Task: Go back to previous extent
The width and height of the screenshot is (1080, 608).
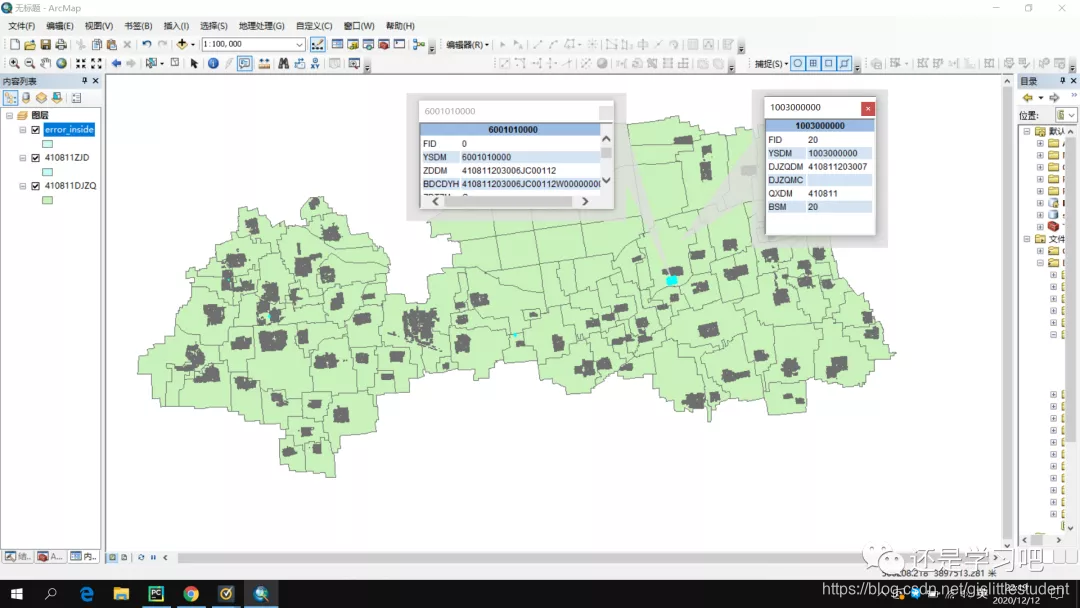Action: [116, 63]
